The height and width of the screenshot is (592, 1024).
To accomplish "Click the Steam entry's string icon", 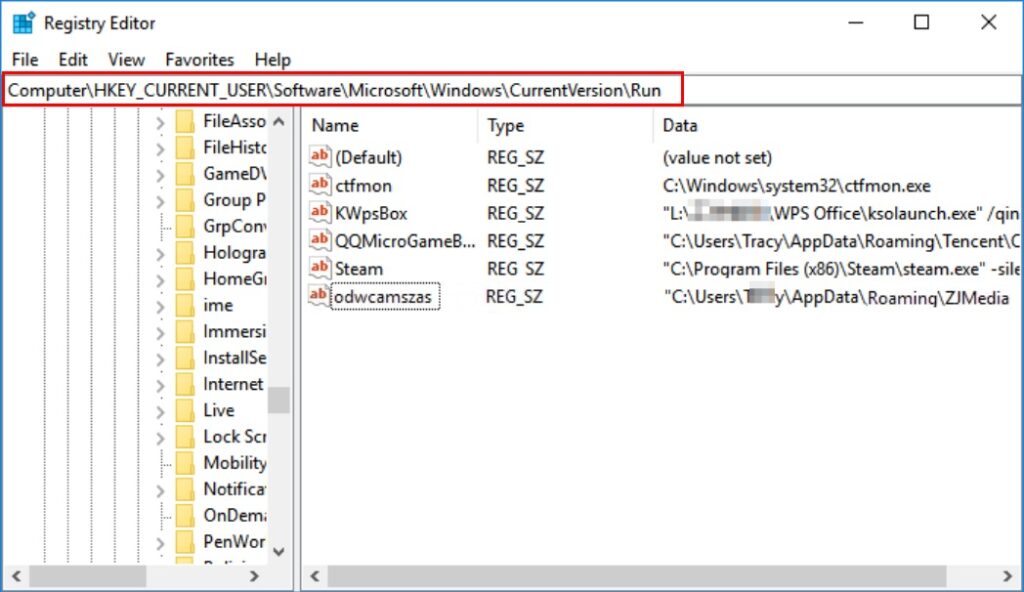I will click(x=320, y=267).
